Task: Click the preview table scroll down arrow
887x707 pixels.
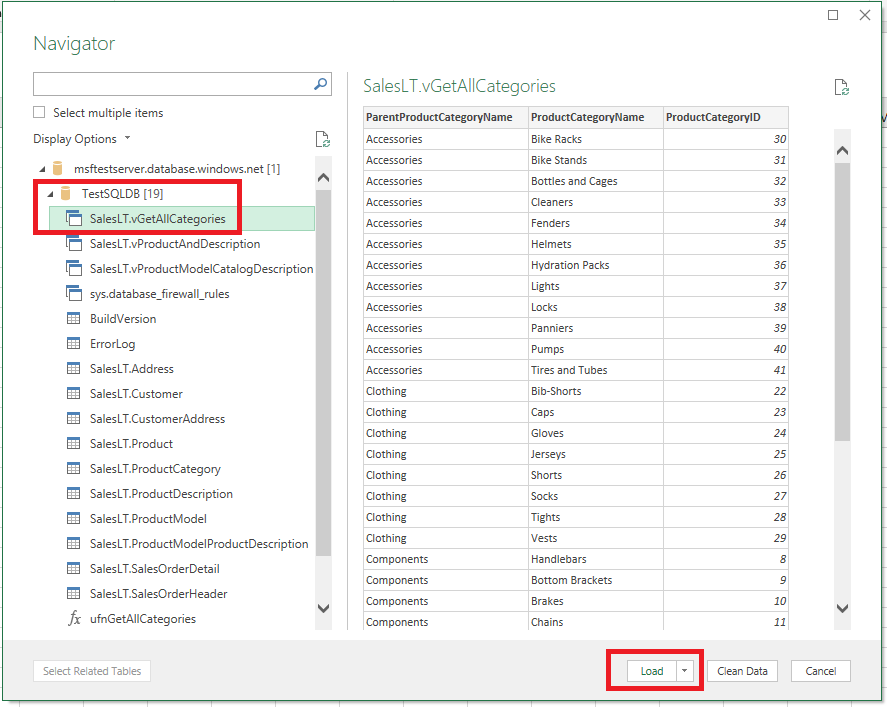Action: point(842,609)
